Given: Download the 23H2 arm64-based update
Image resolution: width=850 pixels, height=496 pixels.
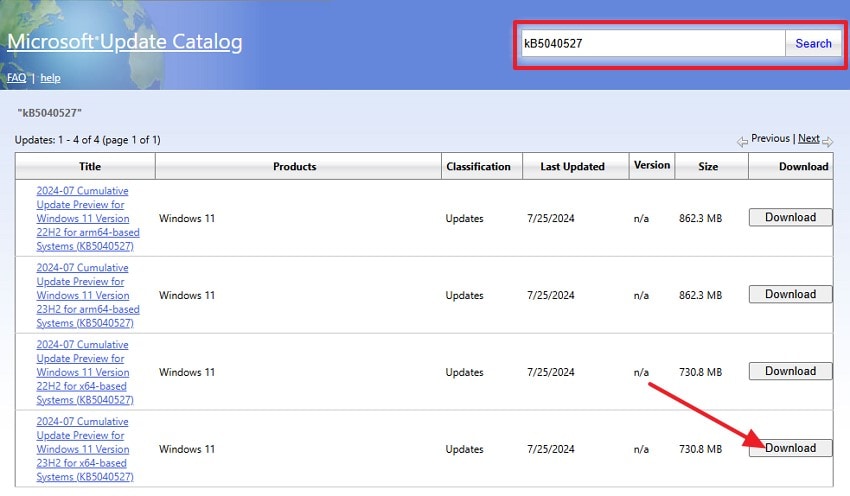Looking at the screenshot, I should (x=790, y=294).
